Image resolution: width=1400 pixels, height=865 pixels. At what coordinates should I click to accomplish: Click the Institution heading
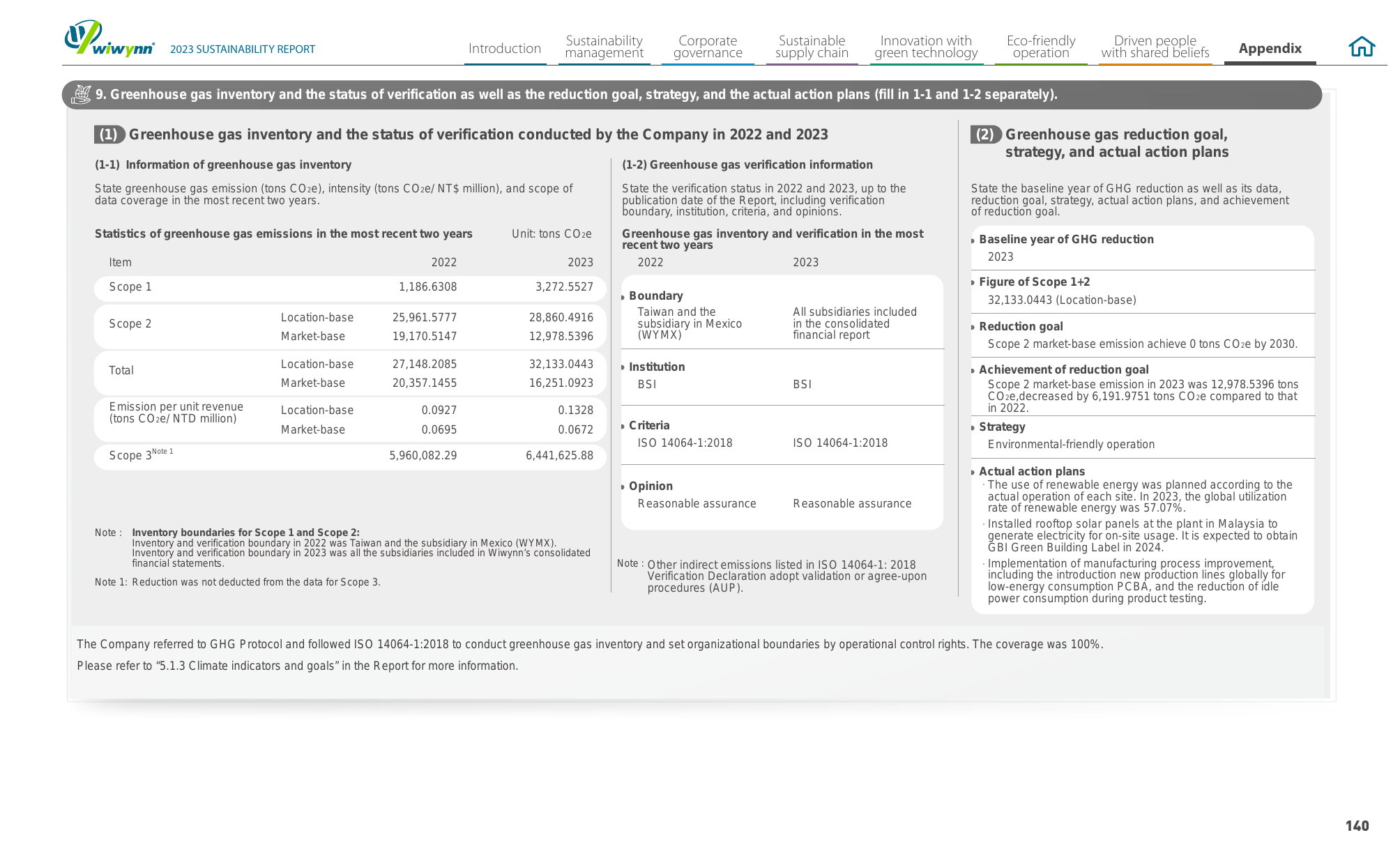click(x=657, y=367)
